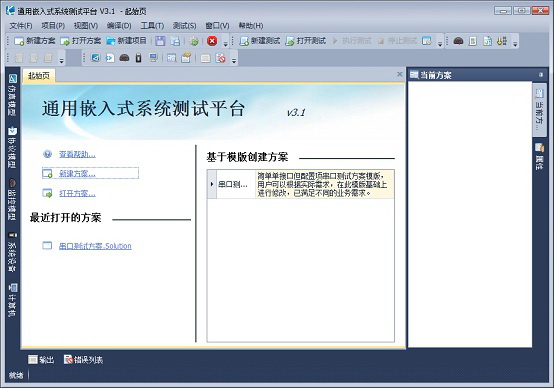The width and height of the screenshot is (554, 388).
Task: Open the 计算机 side panel tab
Action: (12, 300)
